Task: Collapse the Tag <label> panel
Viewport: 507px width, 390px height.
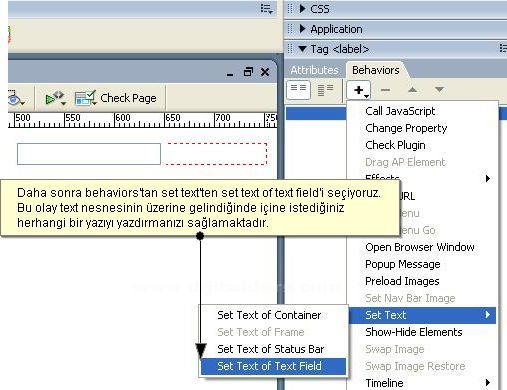Action: [302, 49]
